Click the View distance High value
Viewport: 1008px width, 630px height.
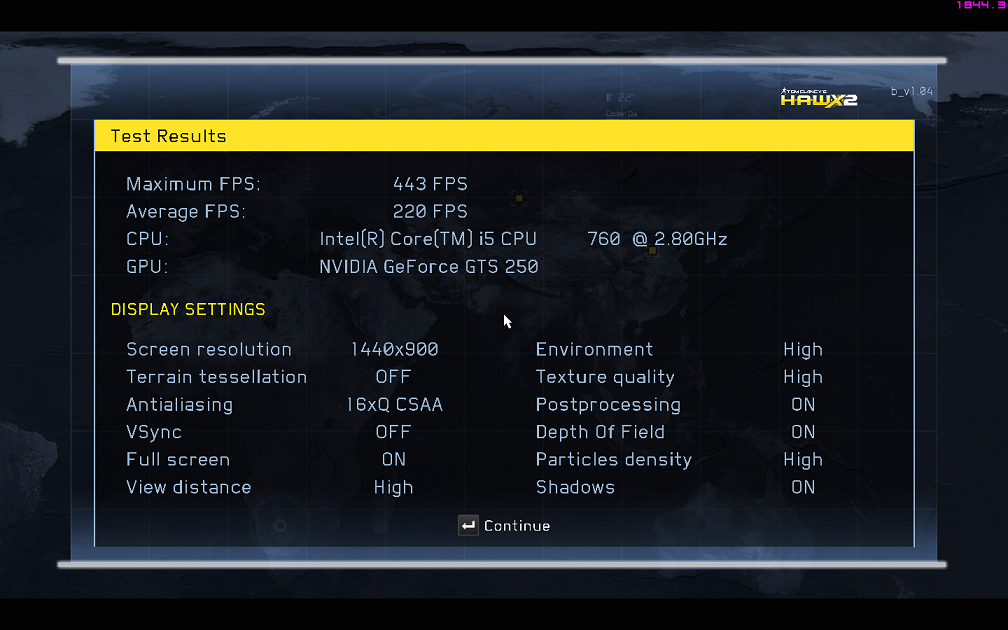tap(393, 488)
